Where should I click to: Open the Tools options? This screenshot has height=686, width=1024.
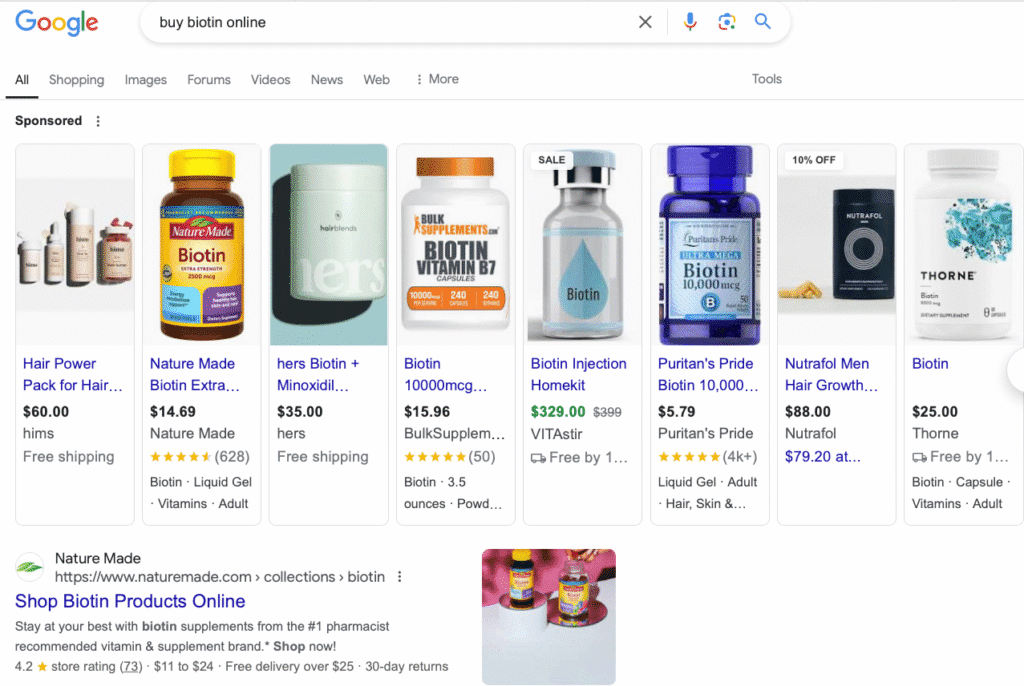[766, 79]
